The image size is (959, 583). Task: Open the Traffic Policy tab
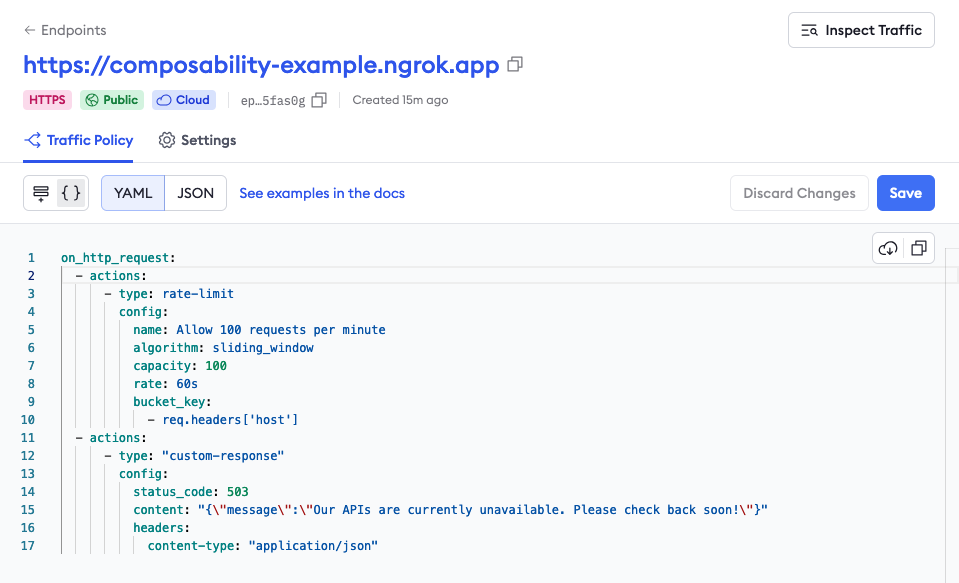coord(79,140)
